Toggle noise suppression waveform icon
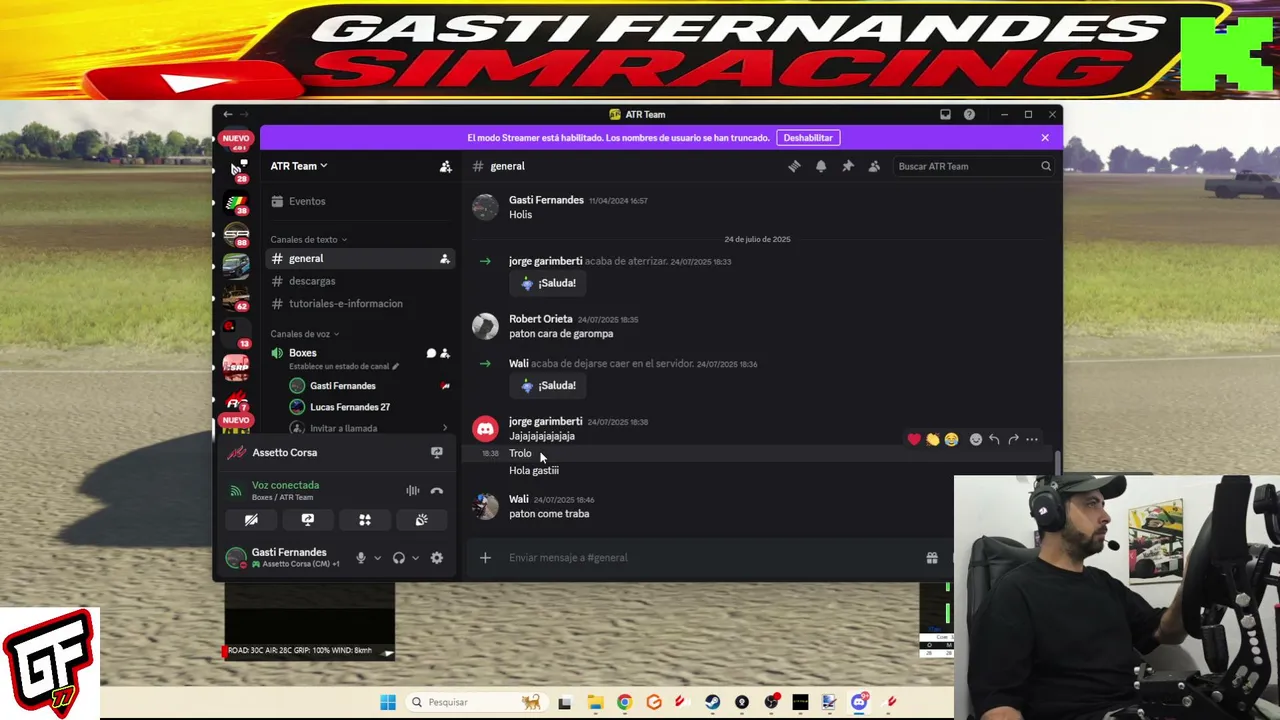 tap(412, 491)
